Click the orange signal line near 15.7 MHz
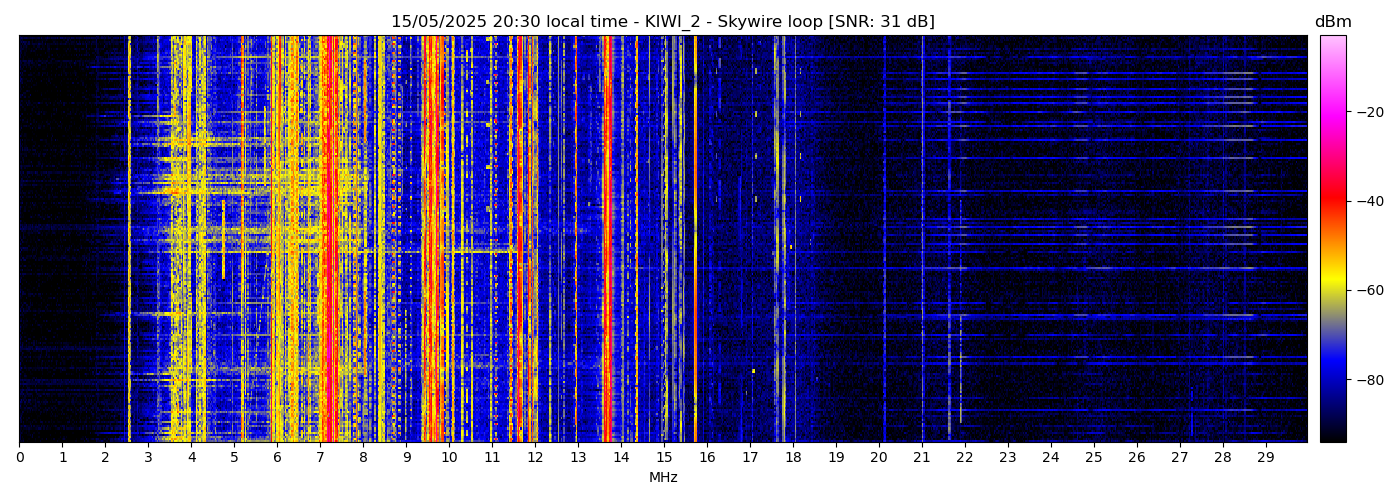 (695, 240)
